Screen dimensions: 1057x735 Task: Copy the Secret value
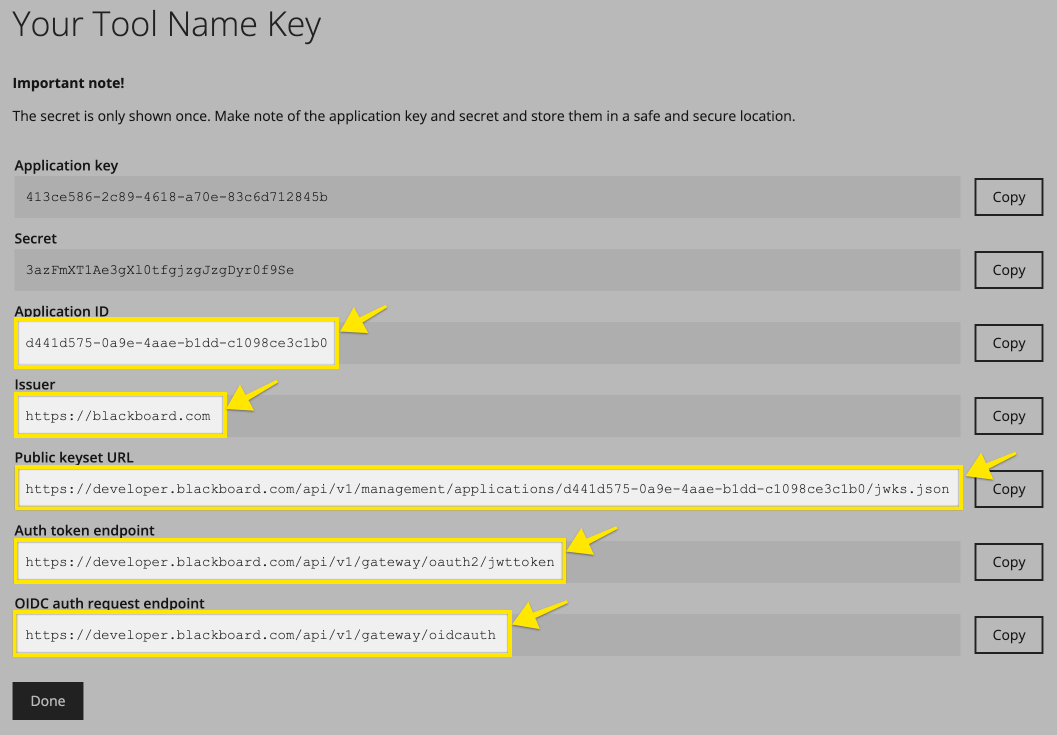(x=1008, y=270)
